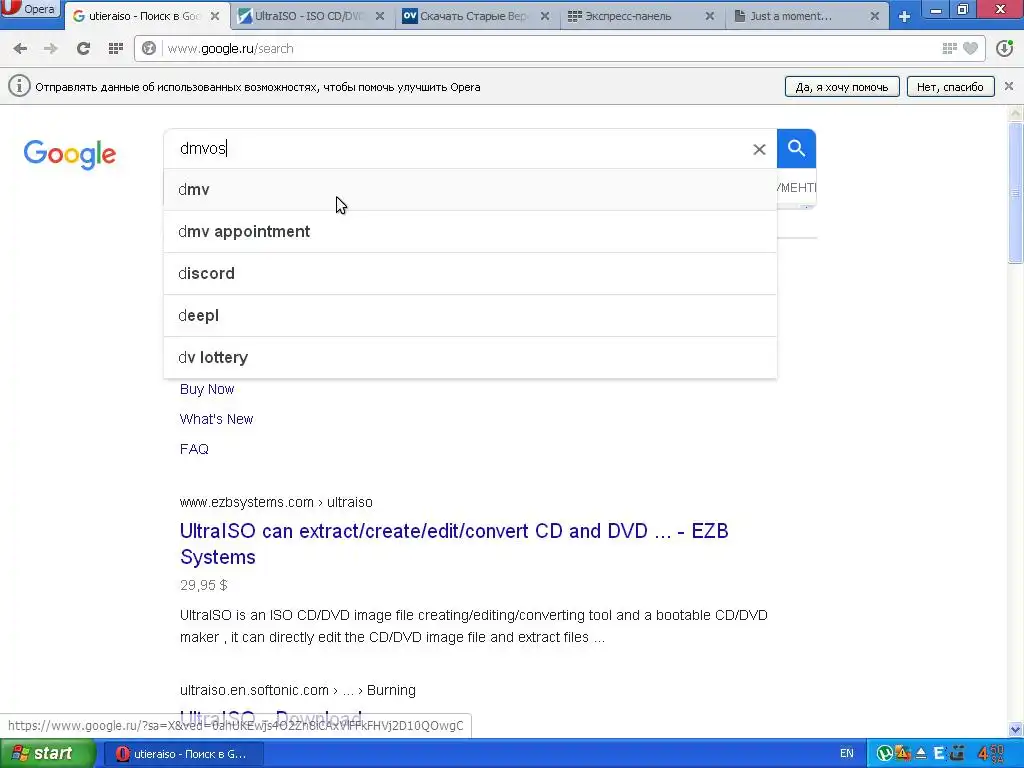The width and height of the screenshot is (1024, 768).
Task: Click the info icon in the Opera notification bar
Action: [19, 86]
